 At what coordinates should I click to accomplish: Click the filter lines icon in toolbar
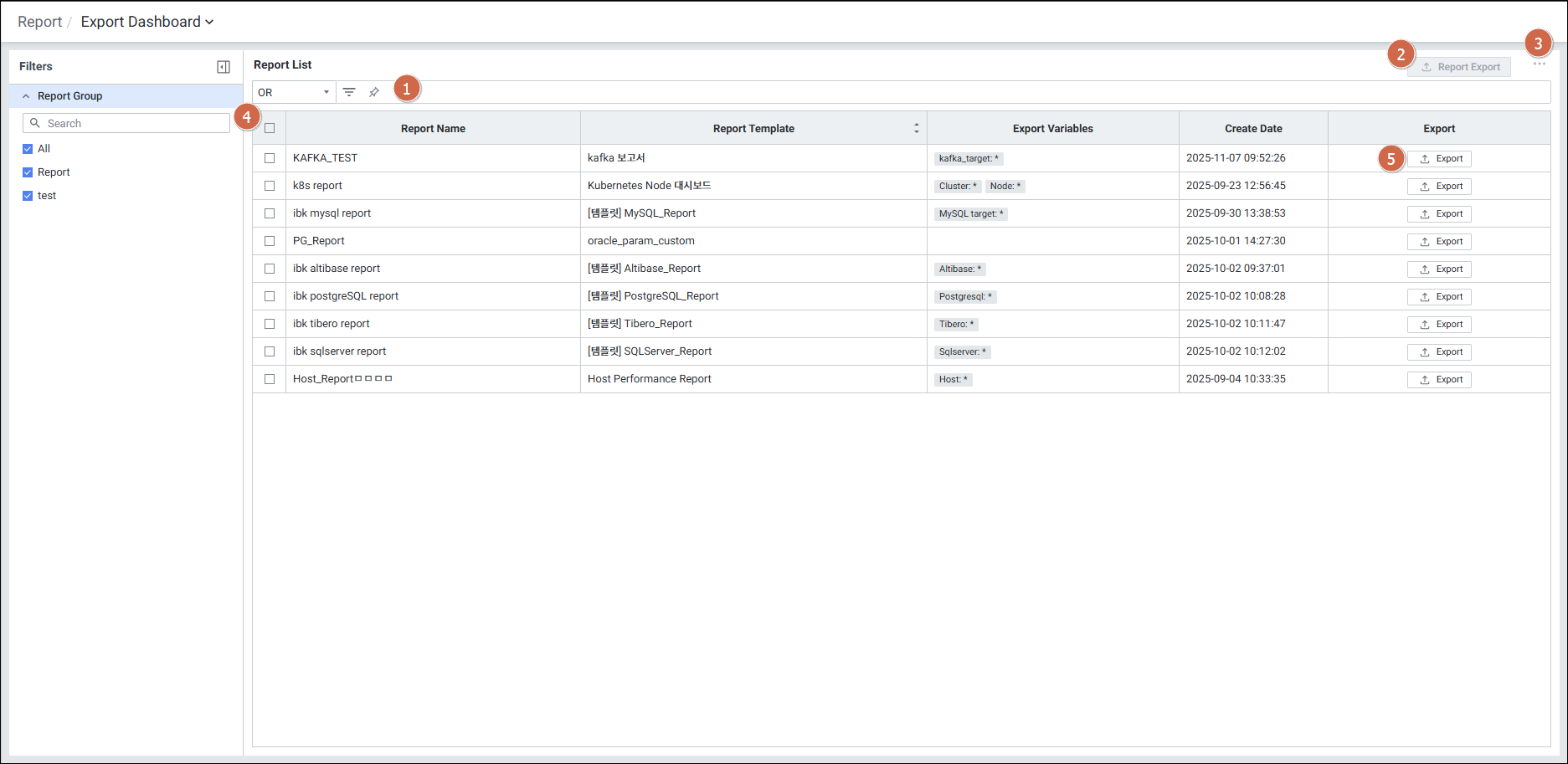pos(349,92)
